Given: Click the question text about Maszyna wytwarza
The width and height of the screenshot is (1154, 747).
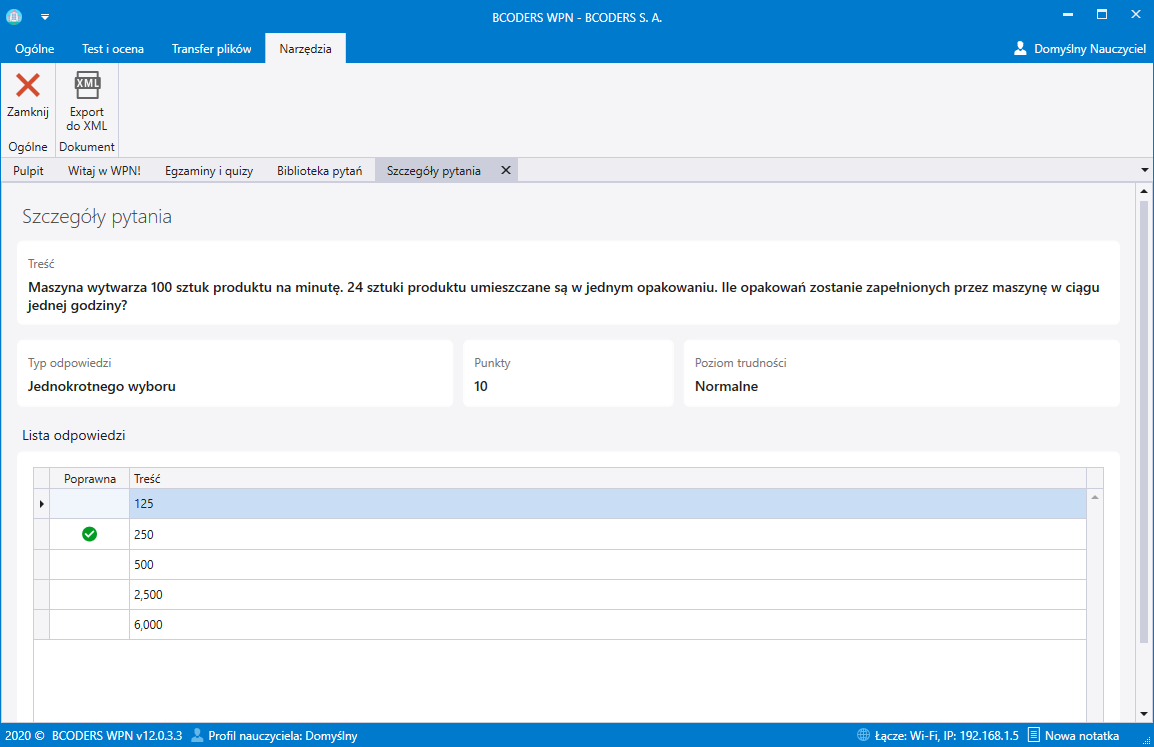Looking at the screenshot, I should pos(564,296).
